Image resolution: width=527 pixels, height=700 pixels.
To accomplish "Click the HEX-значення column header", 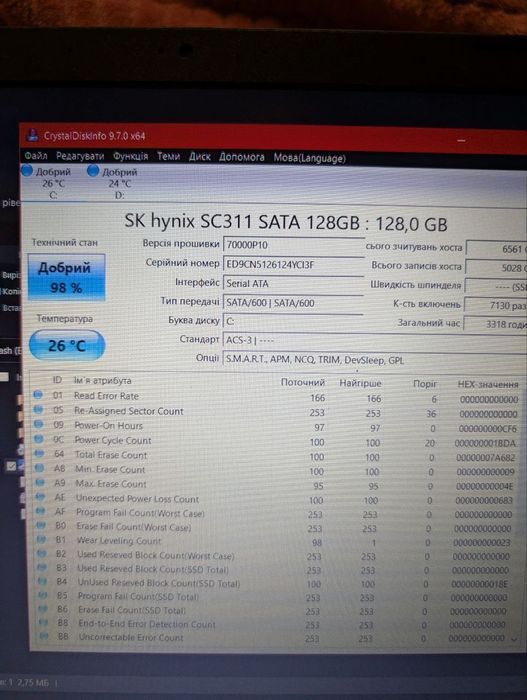I will coord(488,384).
